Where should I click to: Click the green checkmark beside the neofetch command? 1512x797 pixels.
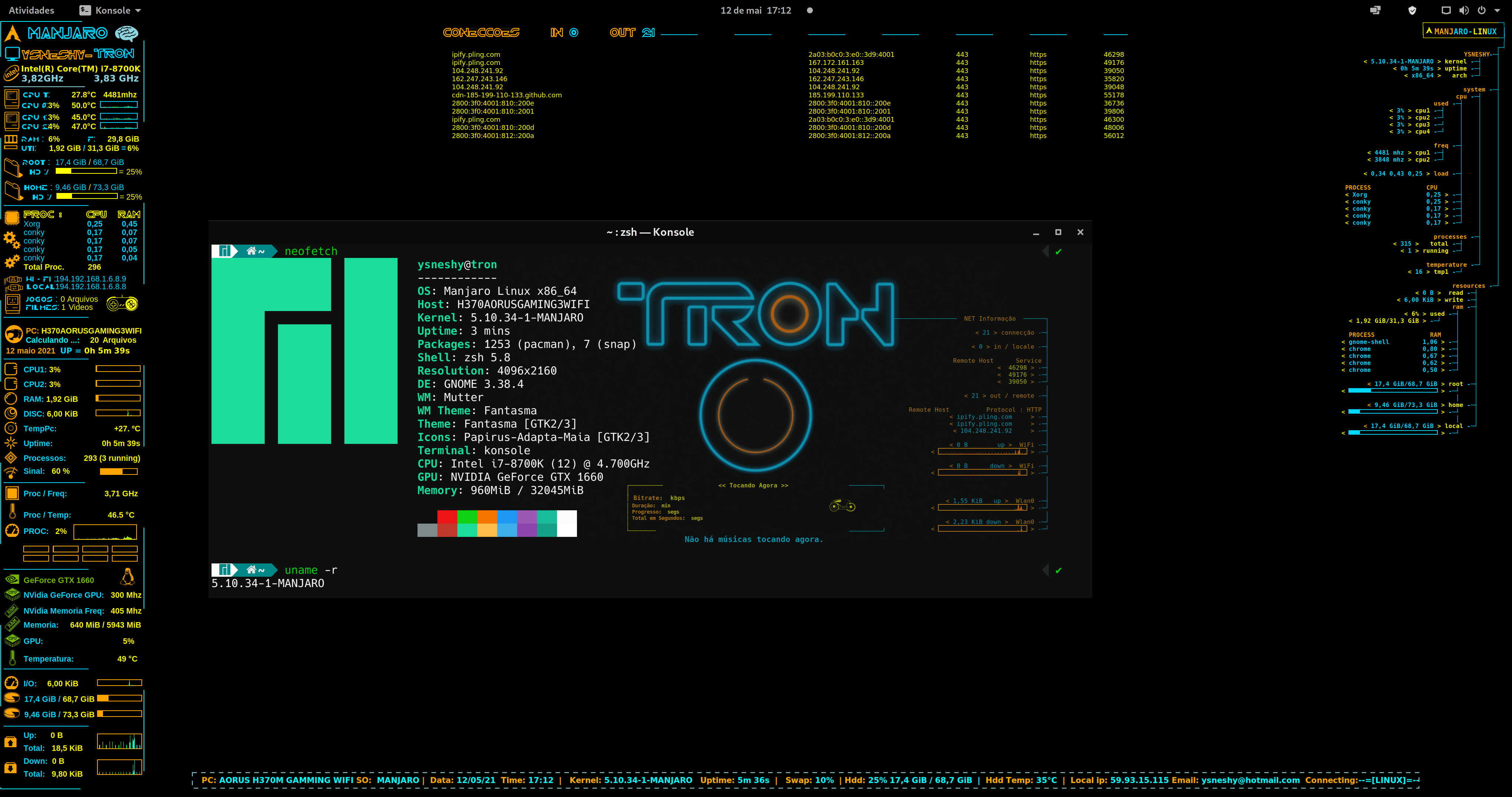[x=1058, y=252]
